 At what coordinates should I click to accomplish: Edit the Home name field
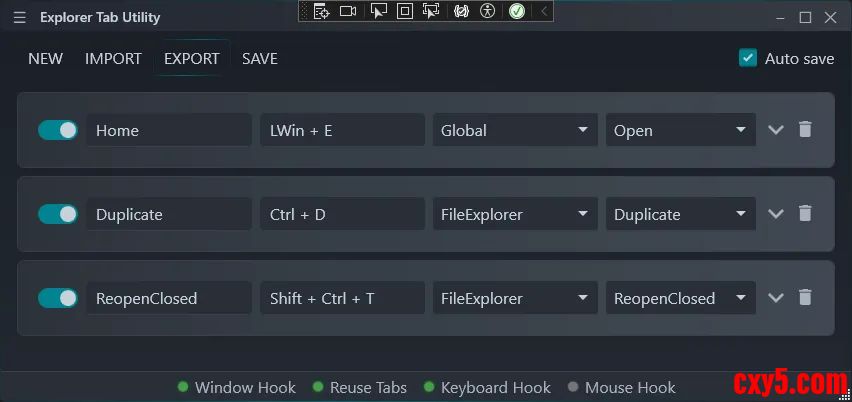click(169, 130)
